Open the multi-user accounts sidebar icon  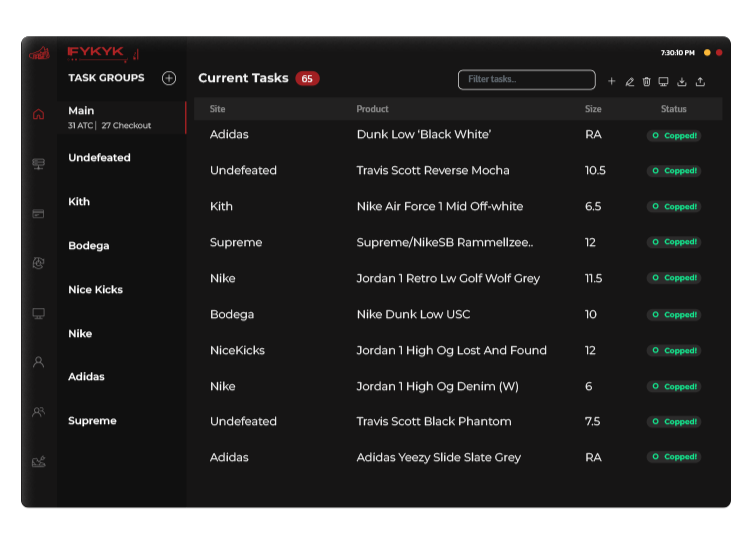tap(38, 411)
